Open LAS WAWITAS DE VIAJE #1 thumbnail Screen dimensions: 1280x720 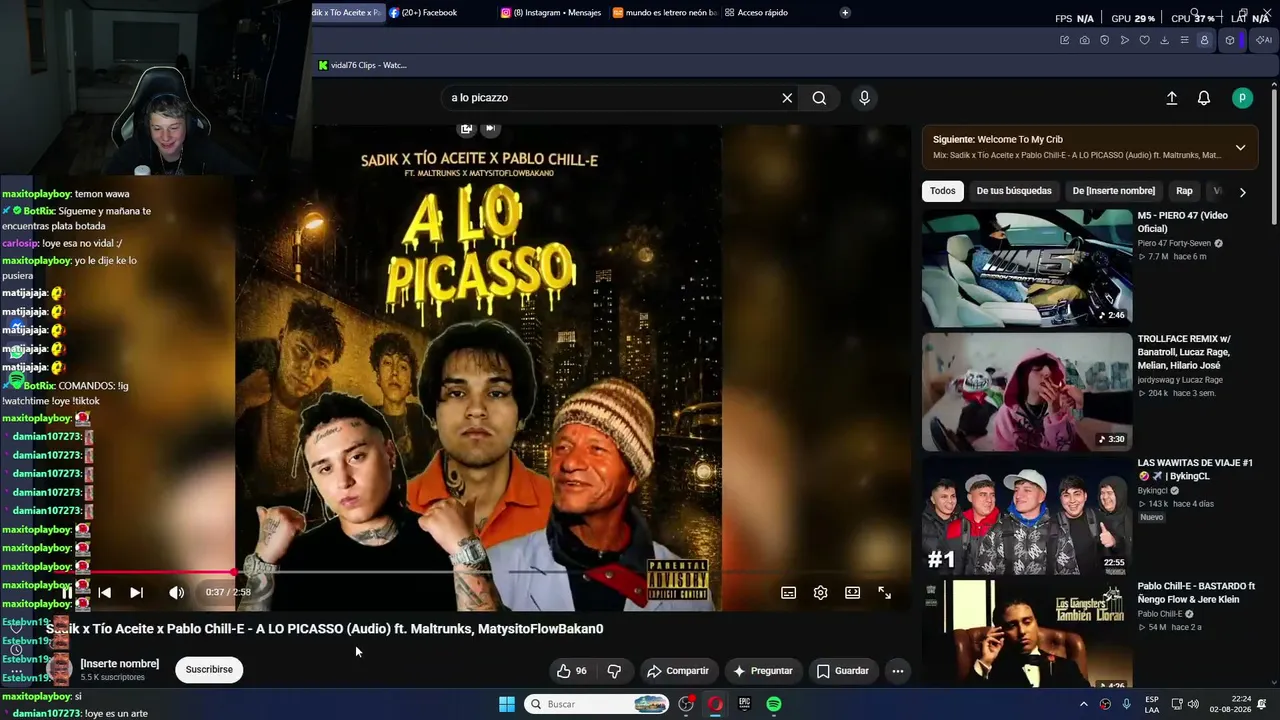[1027, 516]
